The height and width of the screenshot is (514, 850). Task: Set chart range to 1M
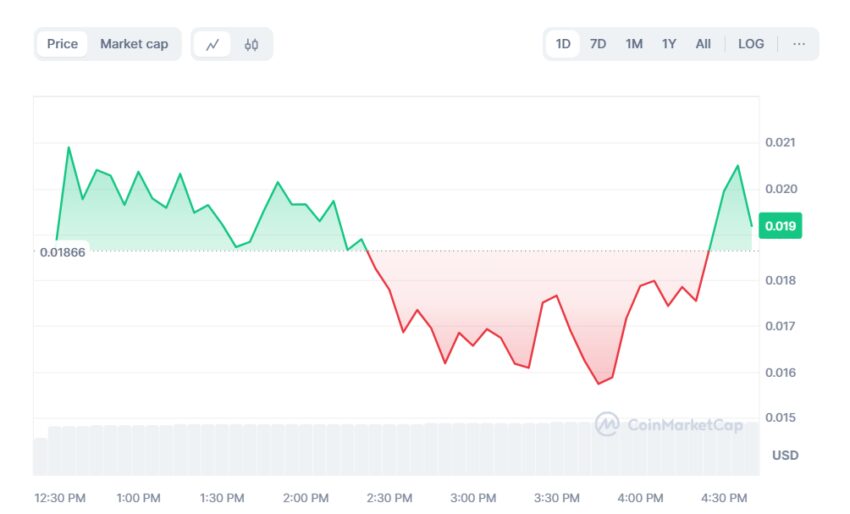pyautogui.click(x=634, y=44)
